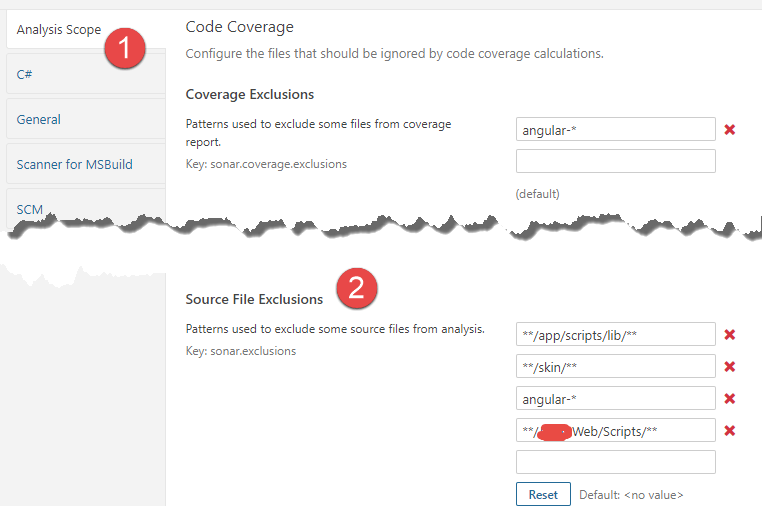Image resolution: width=762 pixels, height=506 pixels.
Task: Focus the empty source exclusion input
Action: 616,462
